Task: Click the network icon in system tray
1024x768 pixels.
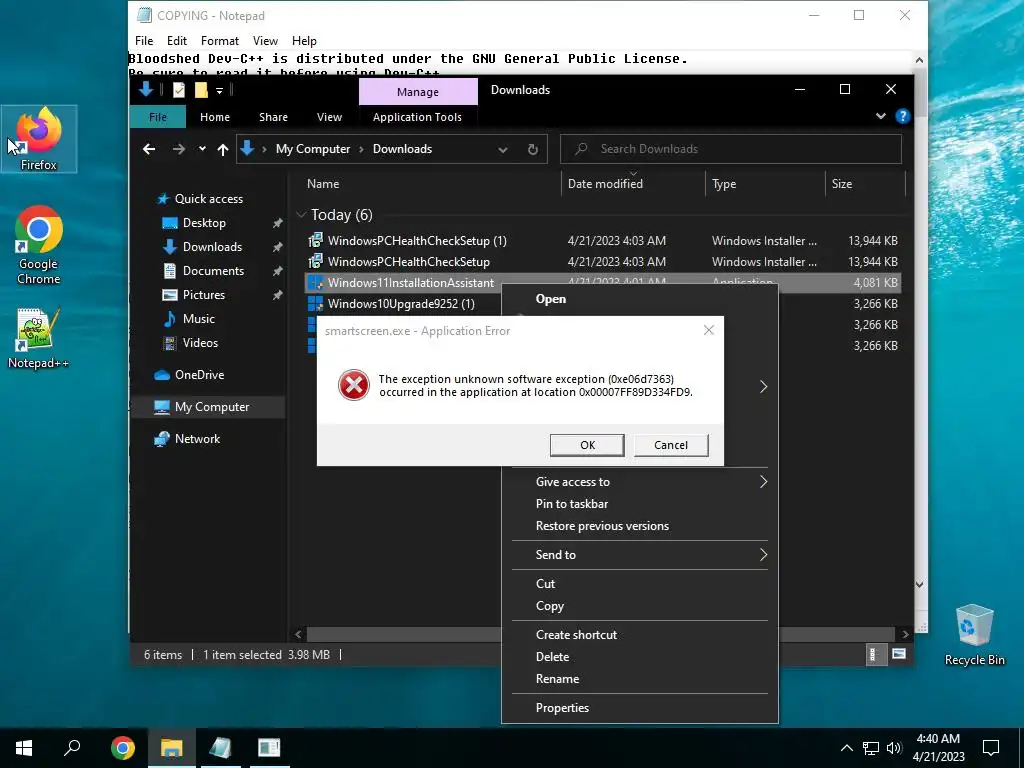Action: coord(871,748)
